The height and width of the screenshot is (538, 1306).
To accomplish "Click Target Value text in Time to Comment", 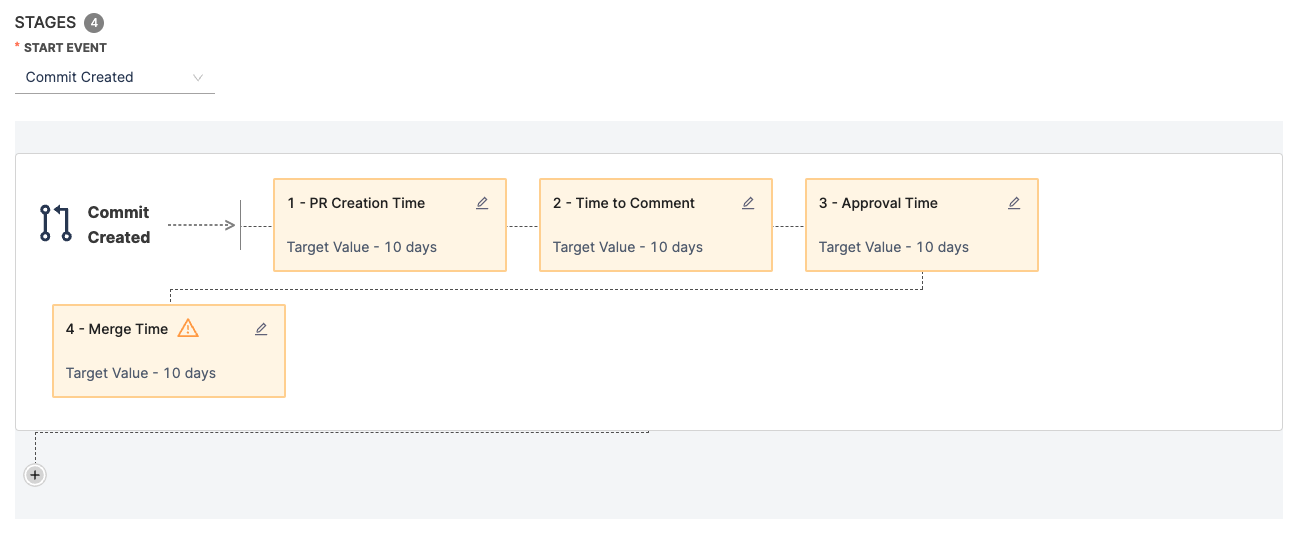I will pyautogui.click(x=627, y=247).
